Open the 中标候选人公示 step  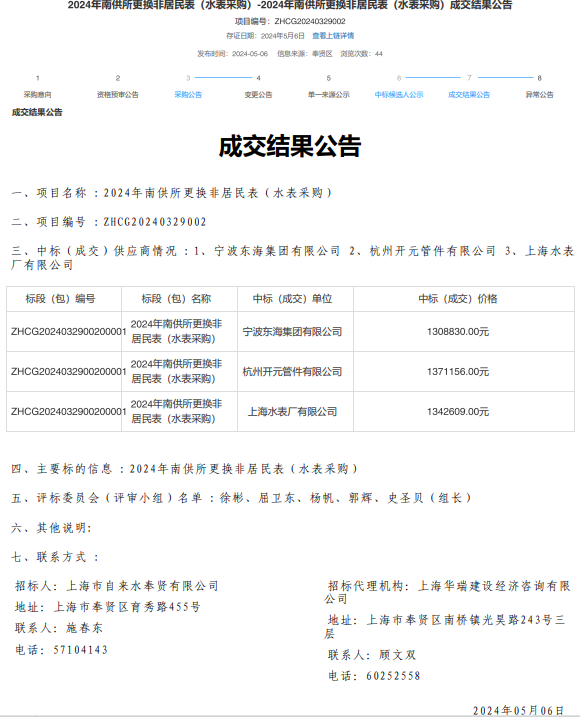[399, 95]
